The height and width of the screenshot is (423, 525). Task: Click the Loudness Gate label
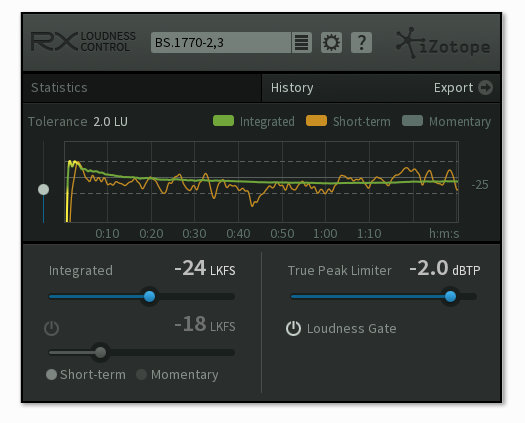point(352,329)
